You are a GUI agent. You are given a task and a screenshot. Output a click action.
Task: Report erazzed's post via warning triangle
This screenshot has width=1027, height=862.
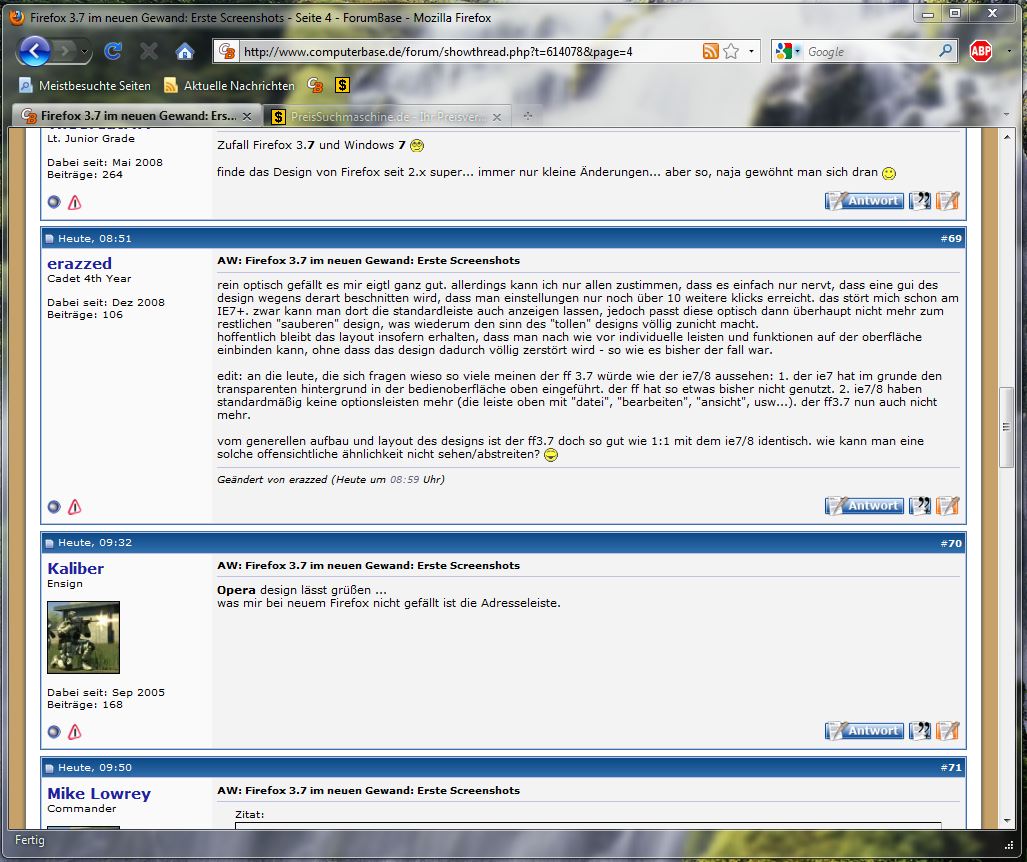point(75,506)
